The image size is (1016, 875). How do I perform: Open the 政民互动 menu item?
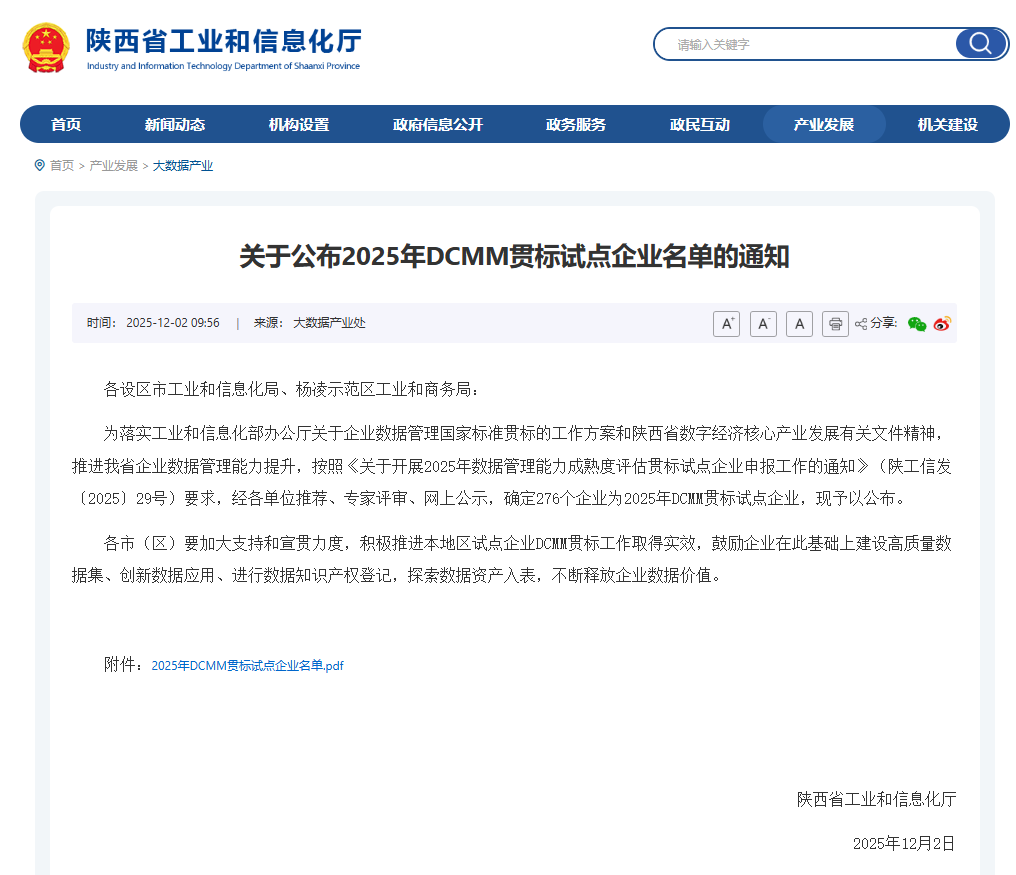[700, 125]
